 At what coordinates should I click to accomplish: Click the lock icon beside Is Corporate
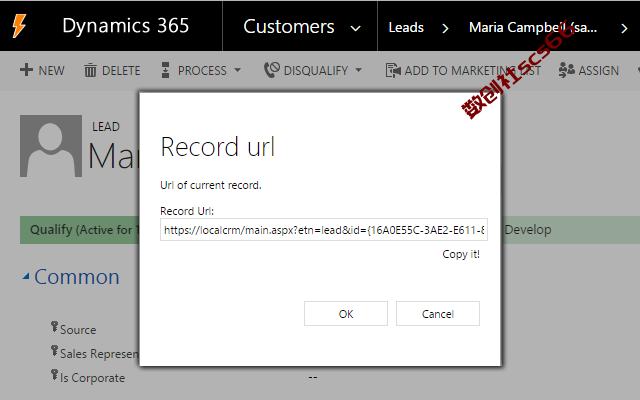pyautogui.click(x=54, y=375)
